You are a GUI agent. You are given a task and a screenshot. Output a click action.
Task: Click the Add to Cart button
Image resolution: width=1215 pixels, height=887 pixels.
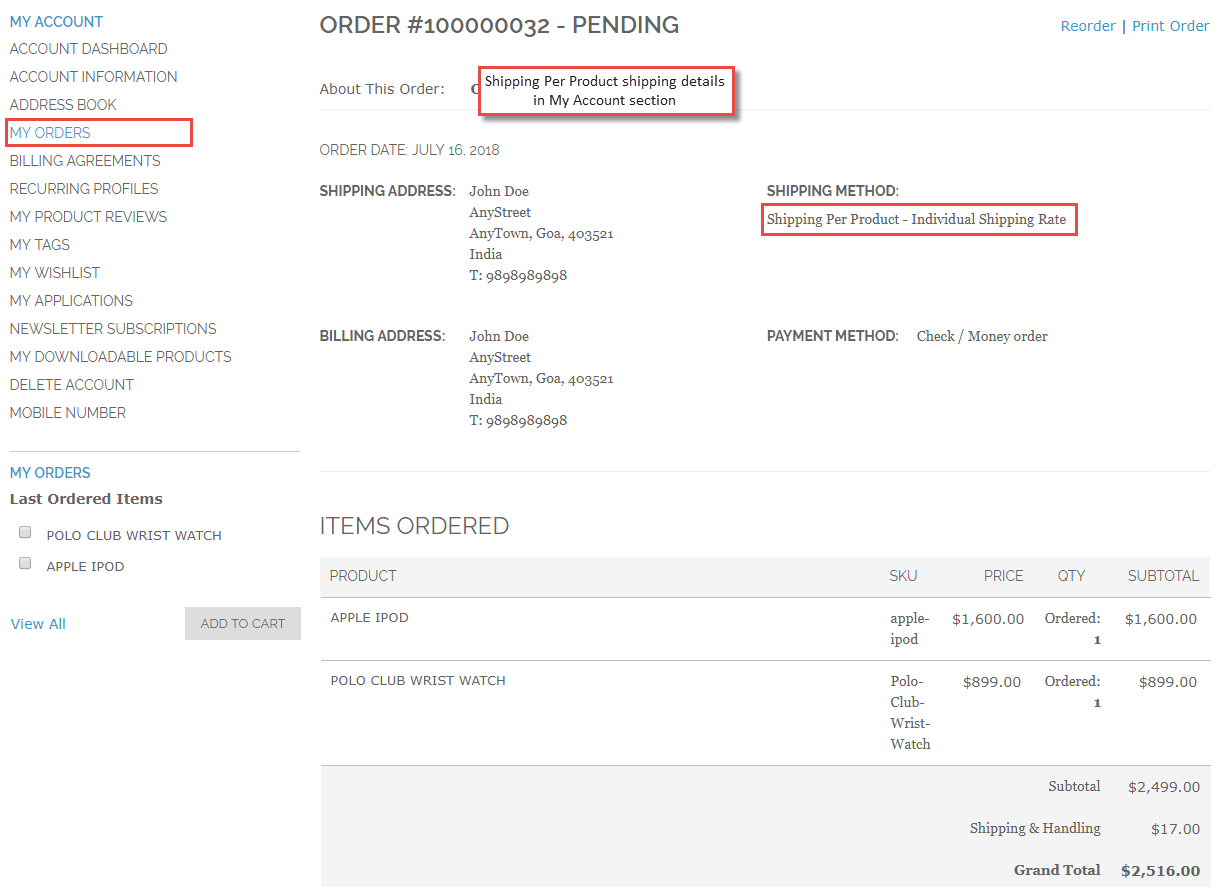(243, 623)
